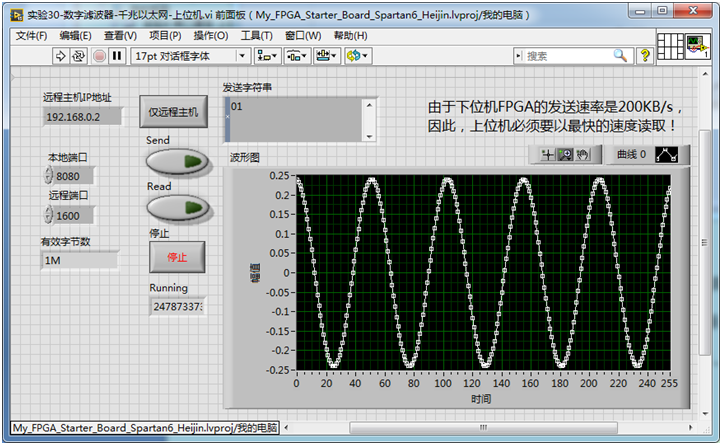Screen dimensions: 722x445
Task: Click the vertical scrollbar down arrow
Action: [705, 414]
